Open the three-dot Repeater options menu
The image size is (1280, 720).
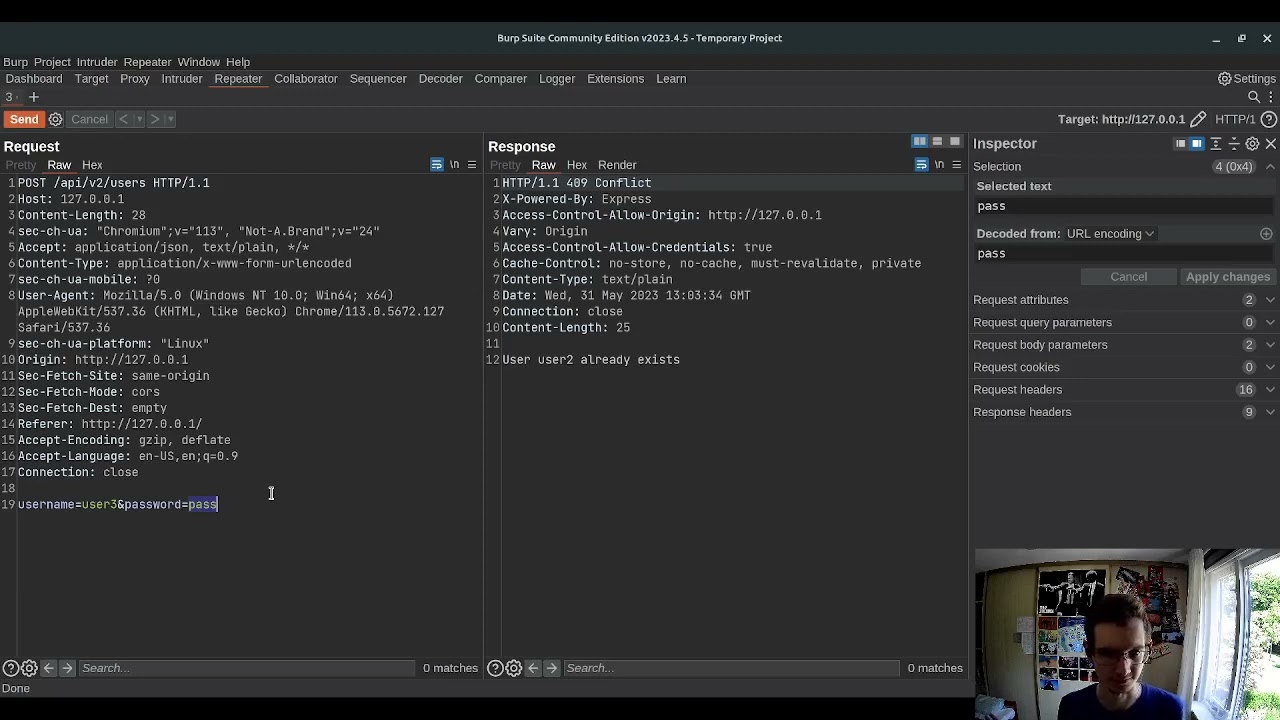tap(1270, 98)
